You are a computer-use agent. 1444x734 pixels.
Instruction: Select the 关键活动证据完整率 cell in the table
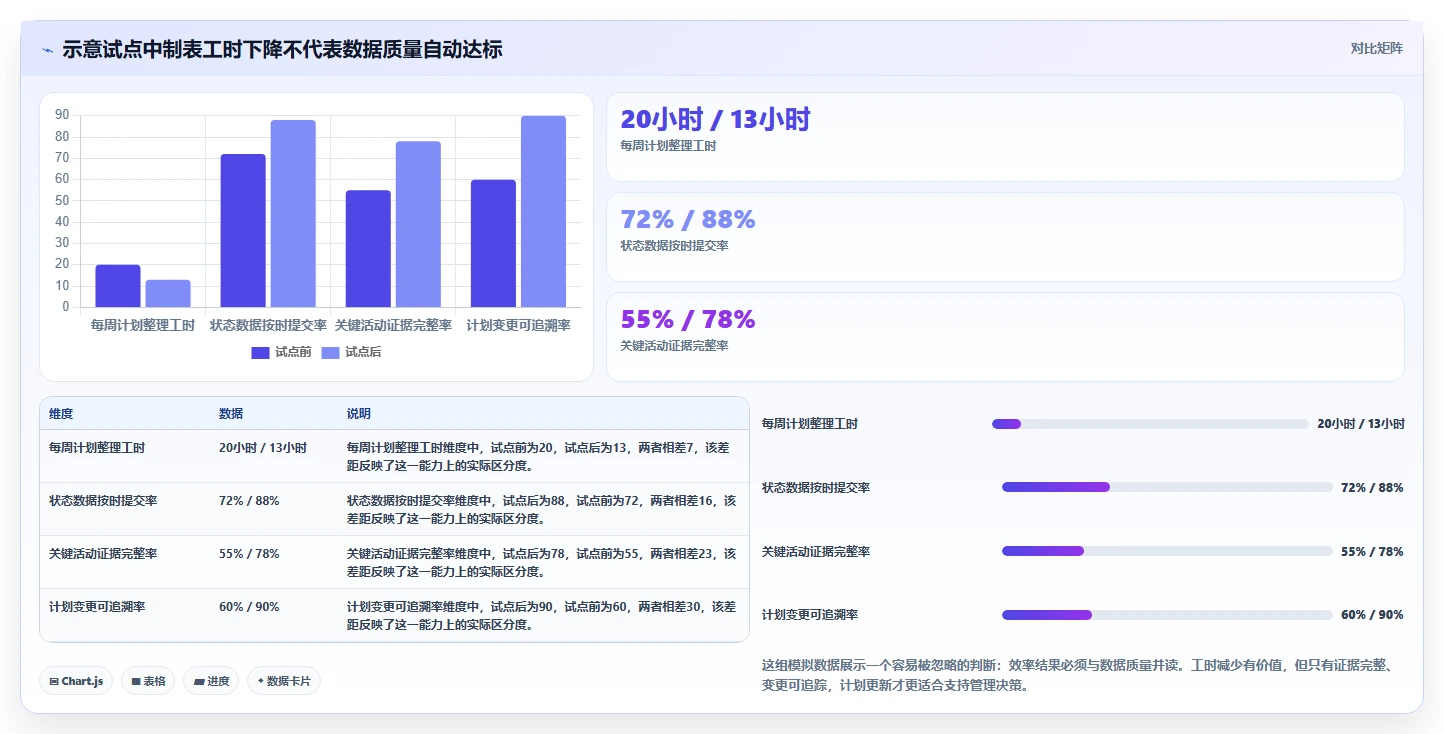click(x=103, y=554)
